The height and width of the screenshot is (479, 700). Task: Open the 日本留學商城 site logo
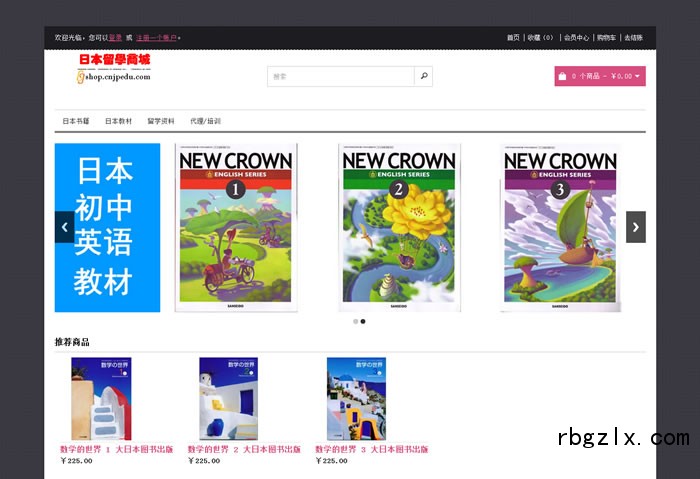click(x=114, y=68)
